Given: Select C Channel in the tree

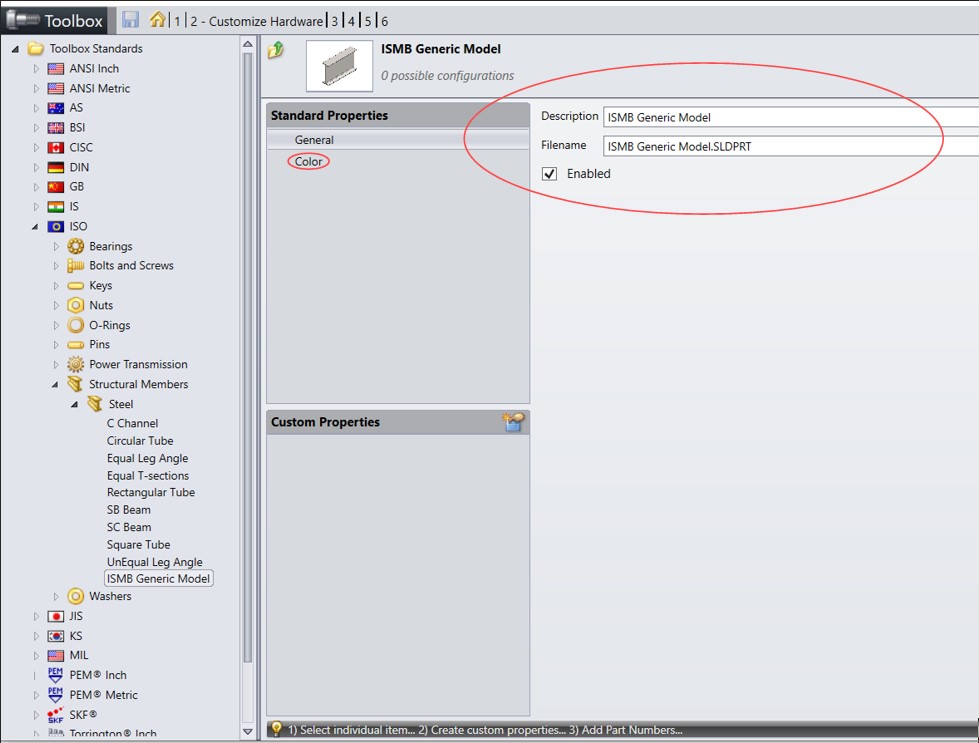Looking at the screenshot, I should pos(132,423).
